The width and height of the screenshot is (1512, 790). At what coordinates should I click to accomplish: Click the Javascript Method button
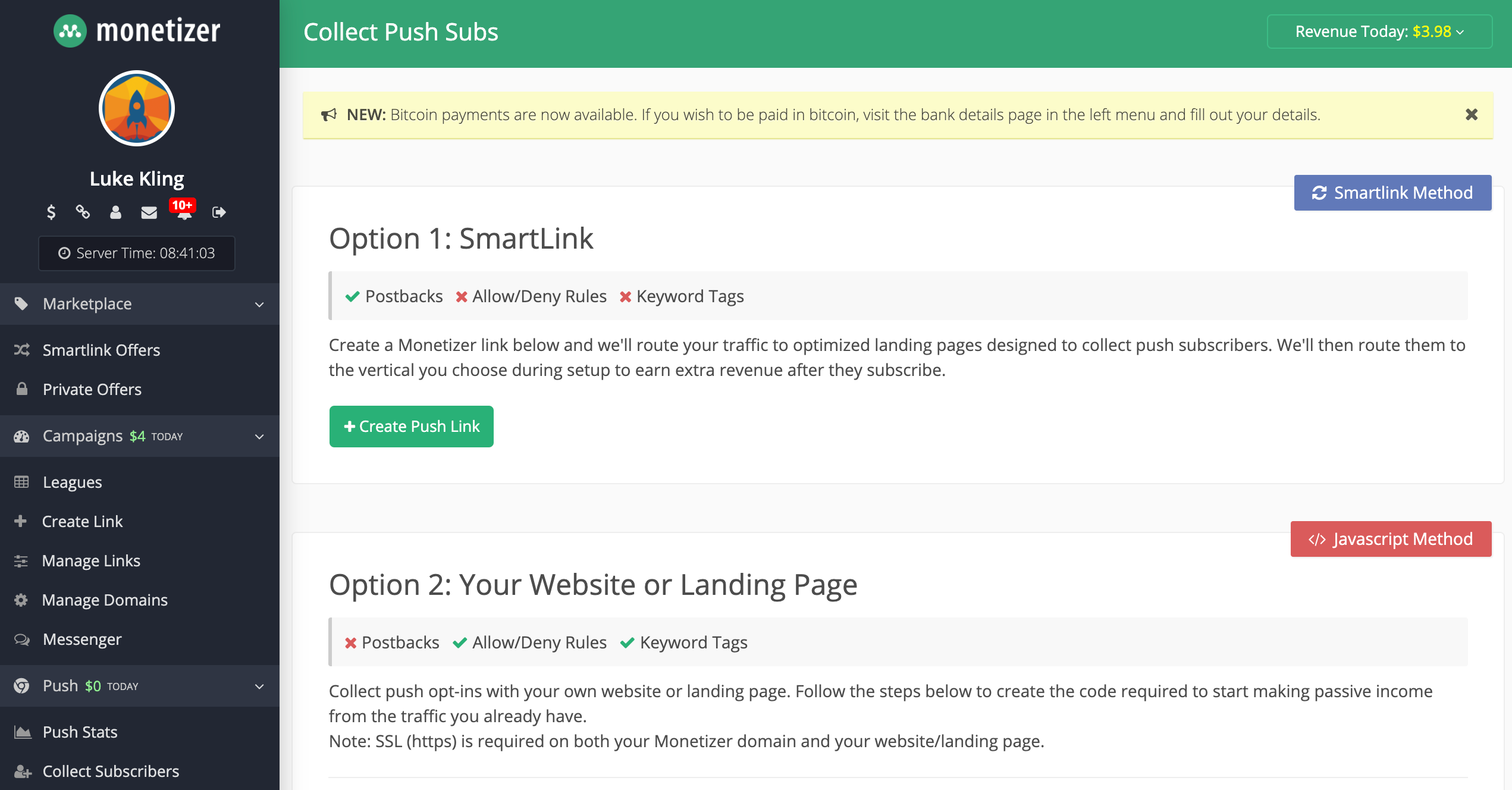tap(1390, 539)
